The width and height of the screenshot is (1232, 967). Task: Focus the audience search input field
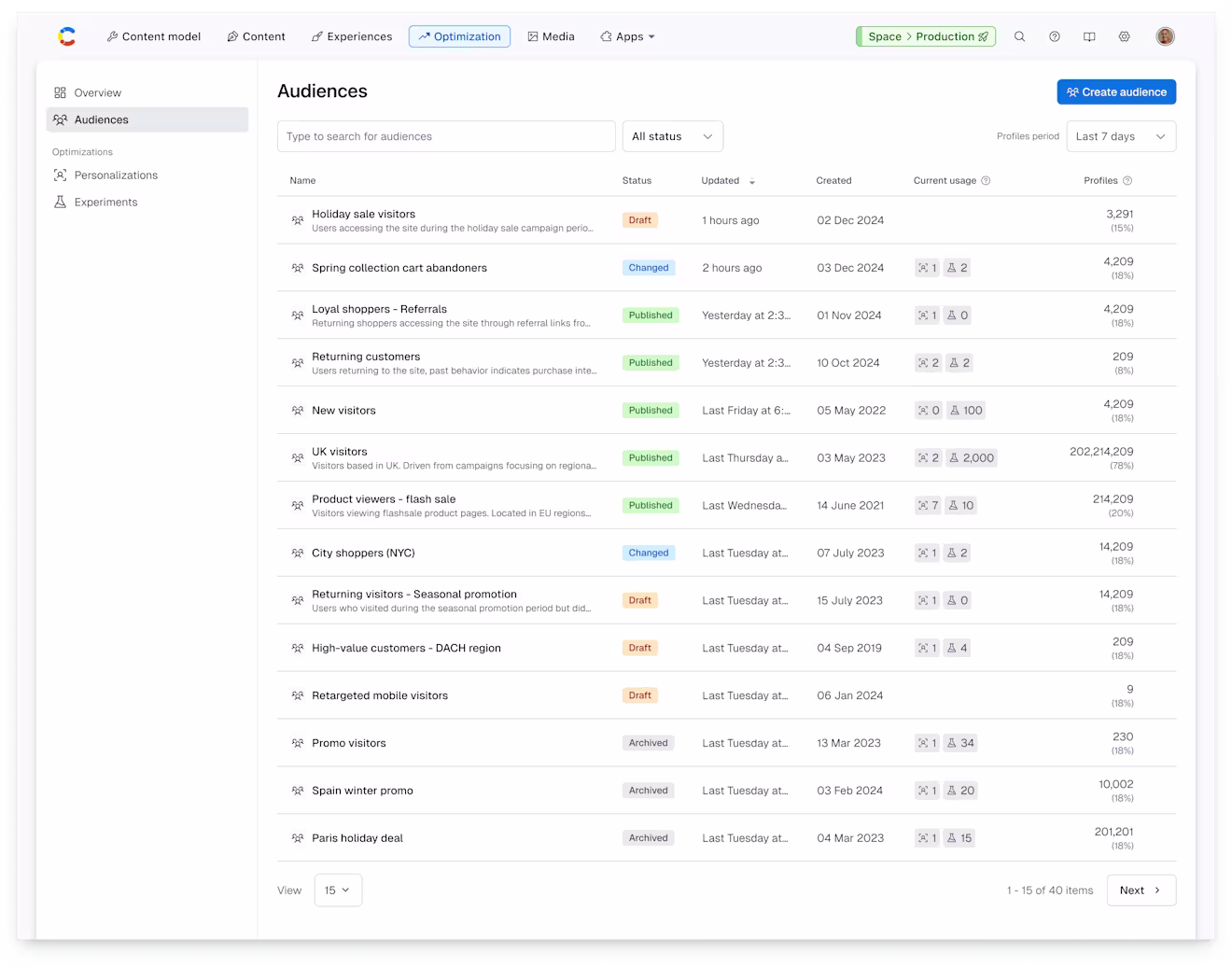click(x=446, y=136)
